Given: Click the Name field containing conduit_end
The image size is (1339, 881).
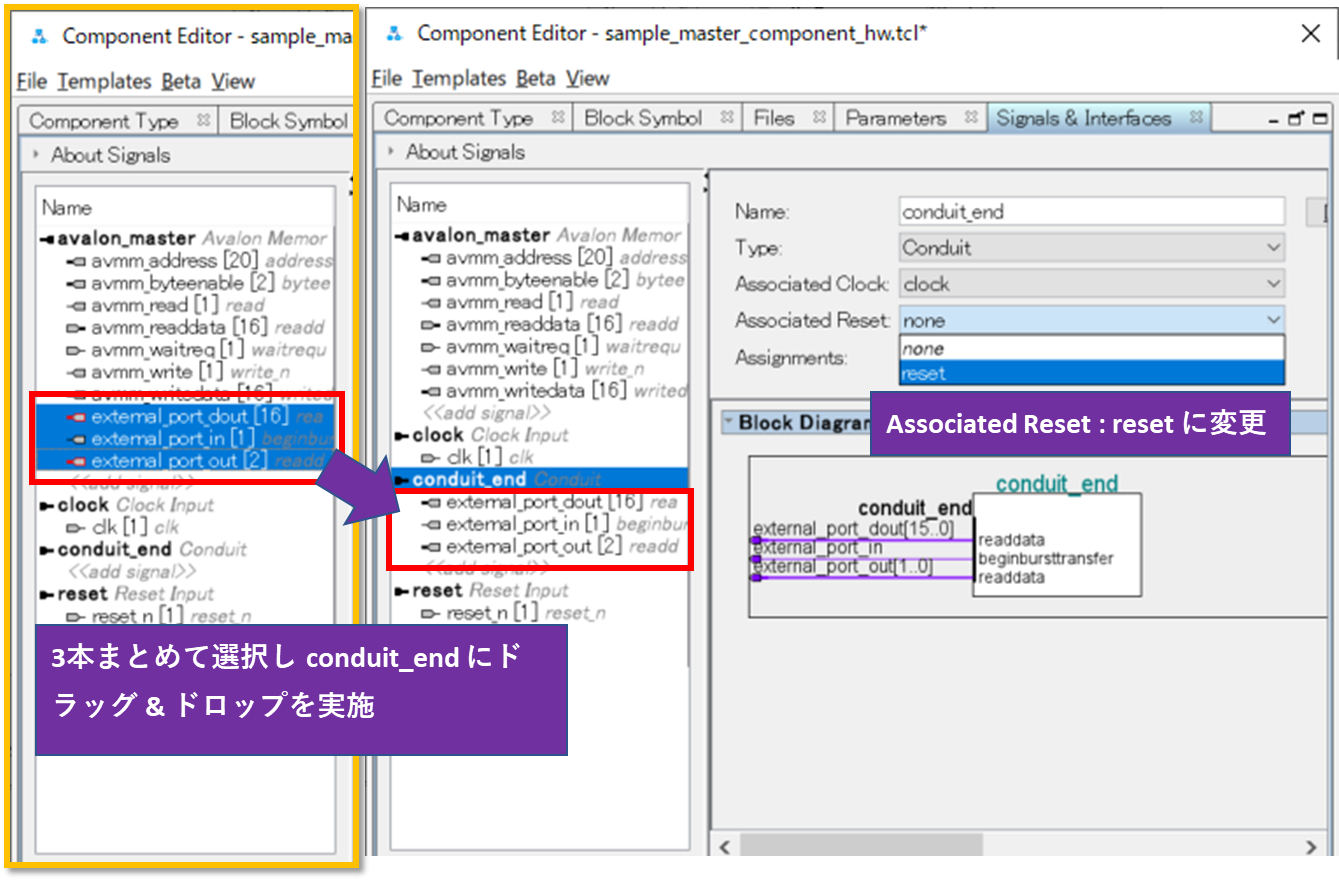Looking at the screenshot, I should (x=1091, y=211).
